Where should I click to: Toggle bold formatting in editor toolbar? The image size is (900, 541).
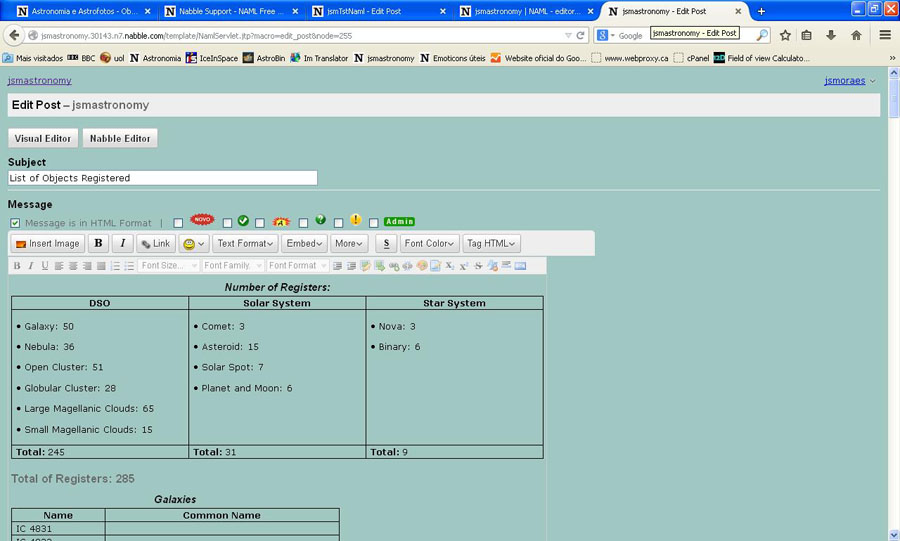click(98, 243)
